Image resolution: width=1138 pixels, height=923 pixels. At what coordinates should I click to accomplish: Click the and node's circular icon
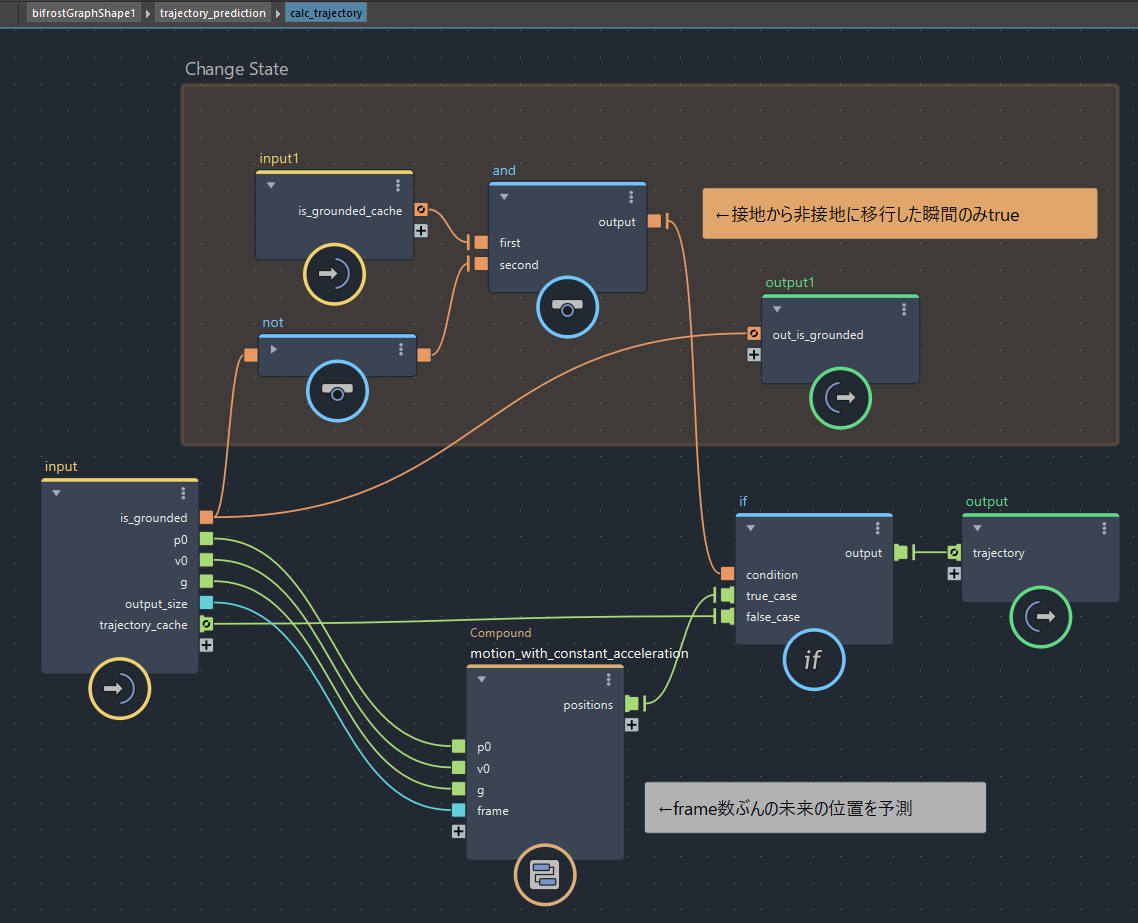pyautogui.click(x=567, y=307)
